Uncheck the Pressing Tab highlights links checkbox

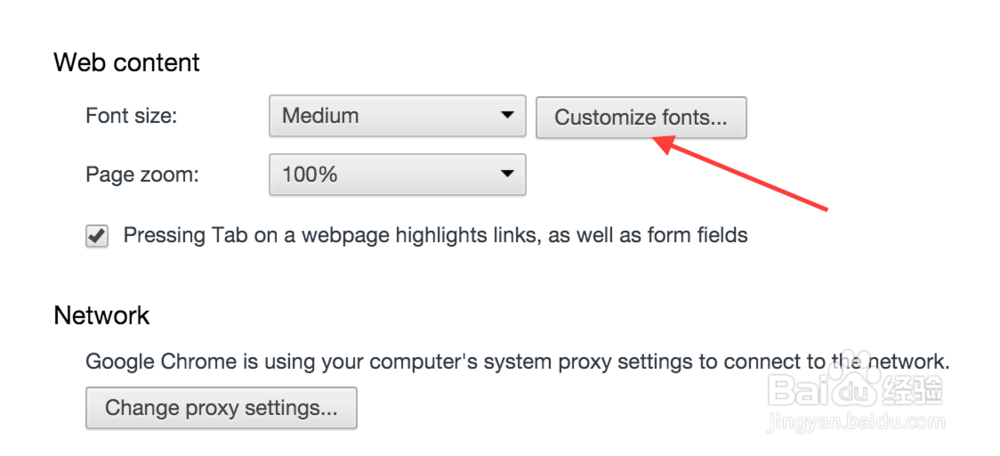coord(97,236)
